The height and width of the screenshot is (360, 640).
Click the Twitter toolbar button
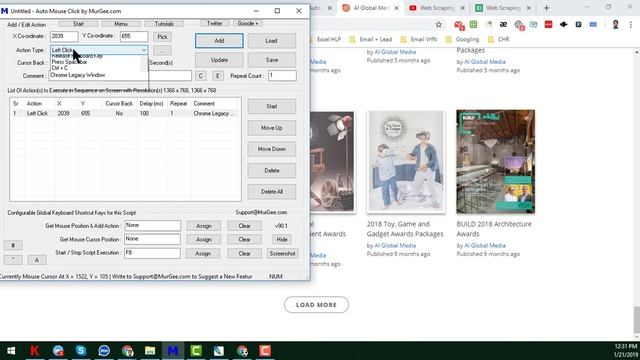coord(215,24)
